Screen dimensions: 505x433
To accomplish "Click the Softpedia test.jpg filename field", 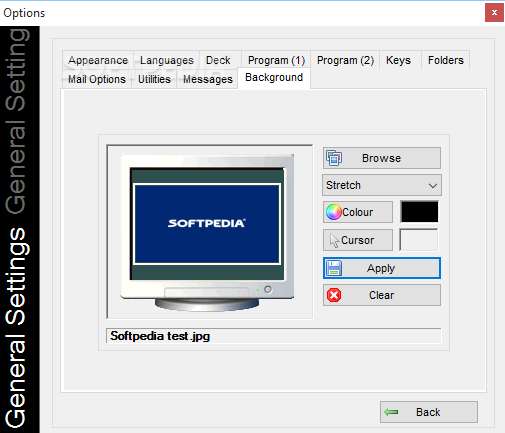I will 274,336.
